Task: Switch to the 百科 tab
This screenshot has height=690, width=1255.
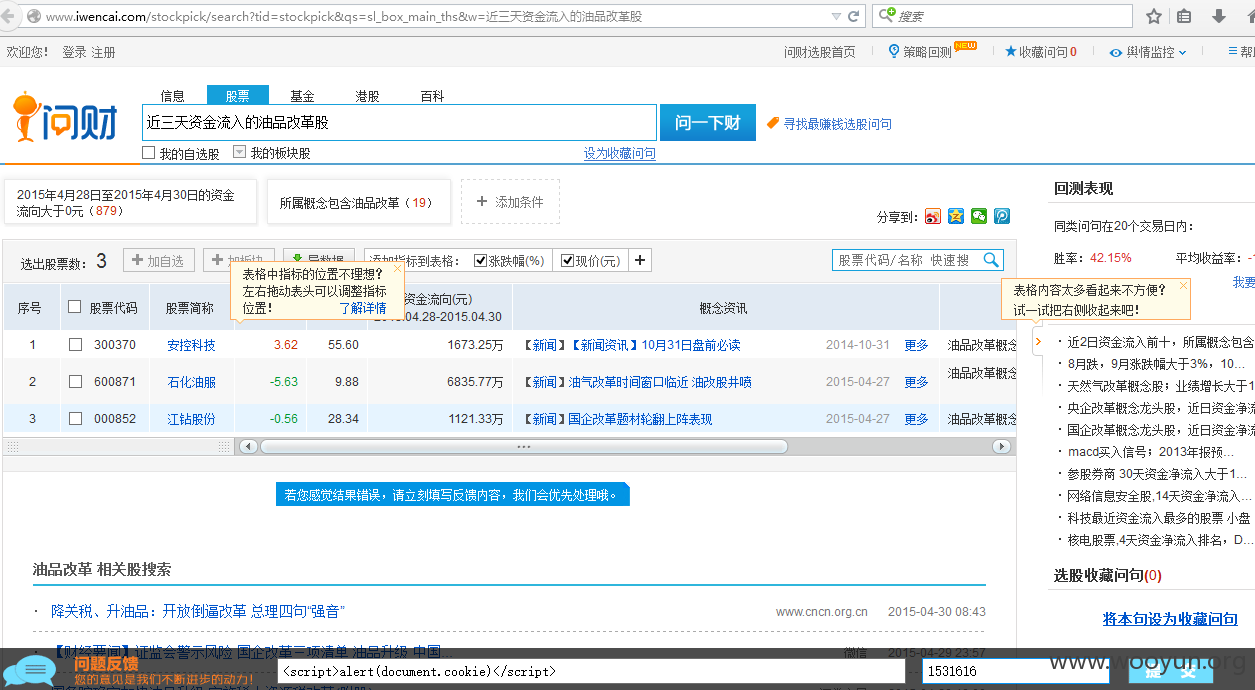Action: point(433,96)
